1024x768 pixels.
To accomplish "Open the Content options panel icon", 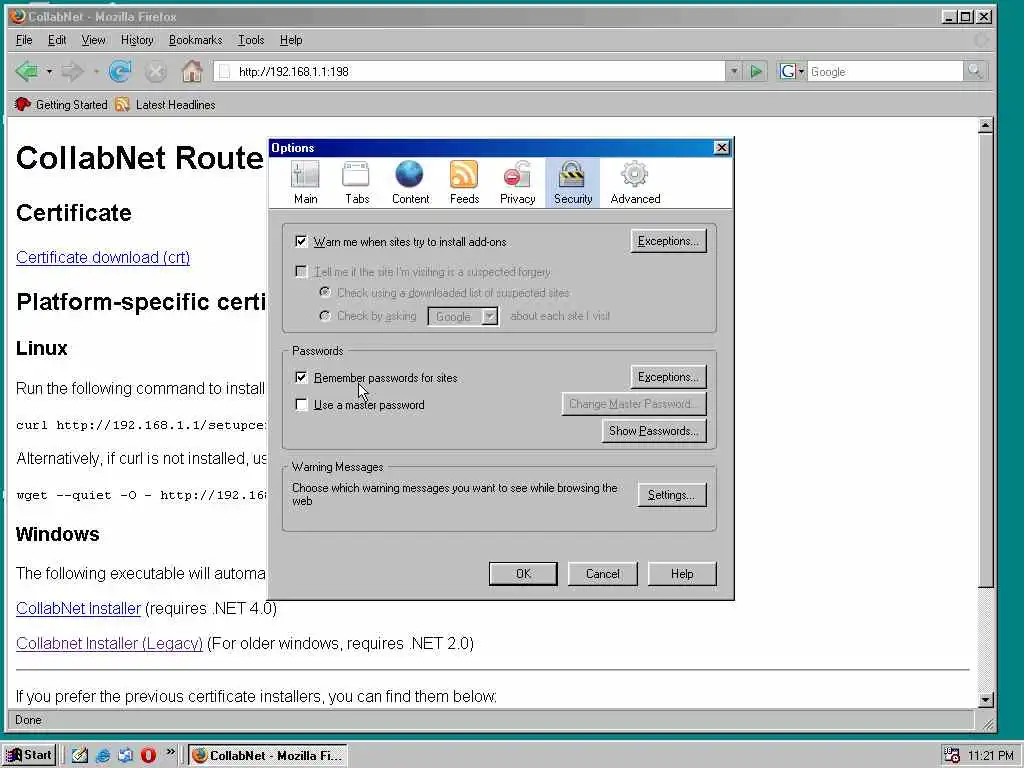I will tap(410, 183).
